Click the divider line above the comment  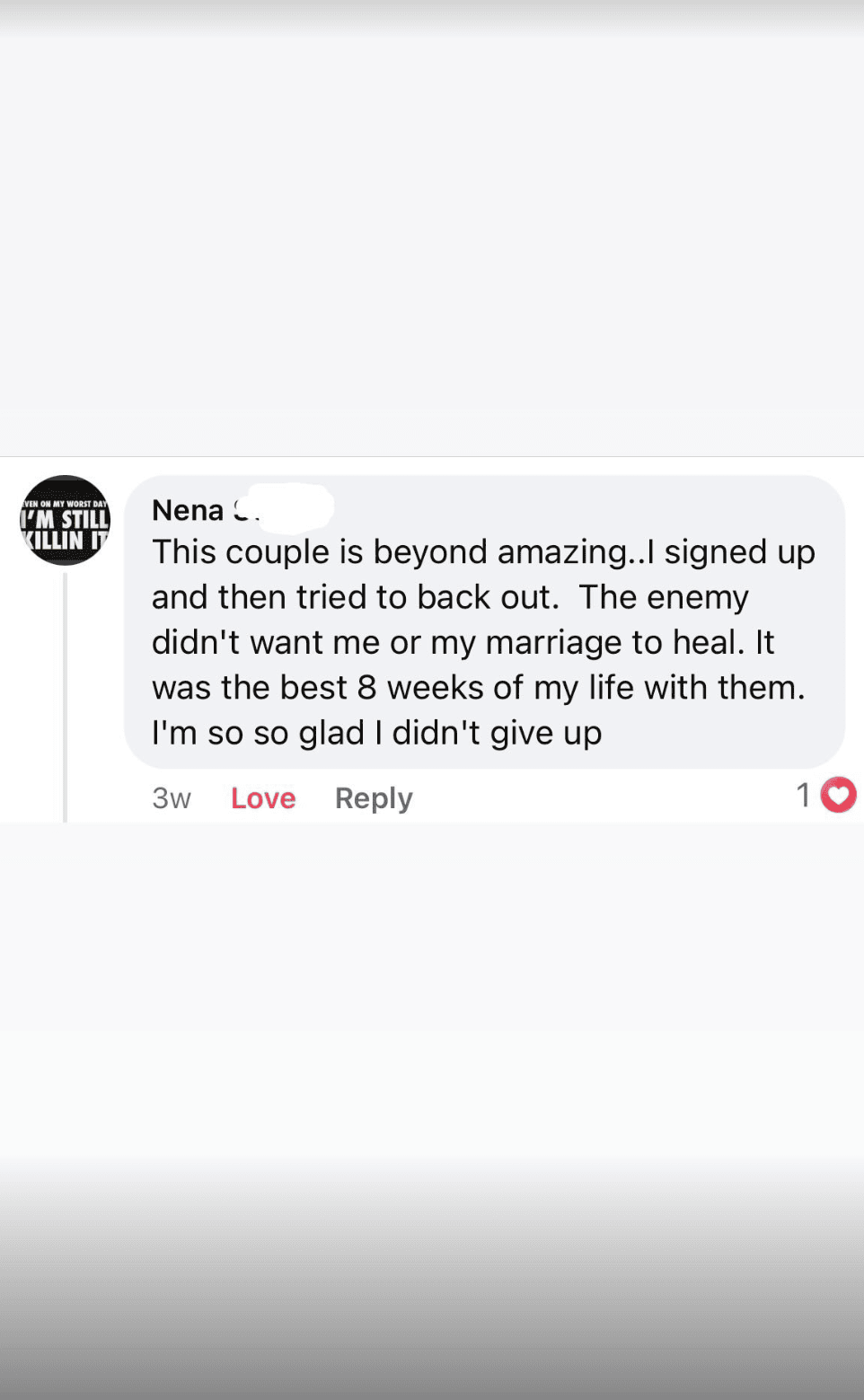[x=431, y=456]
